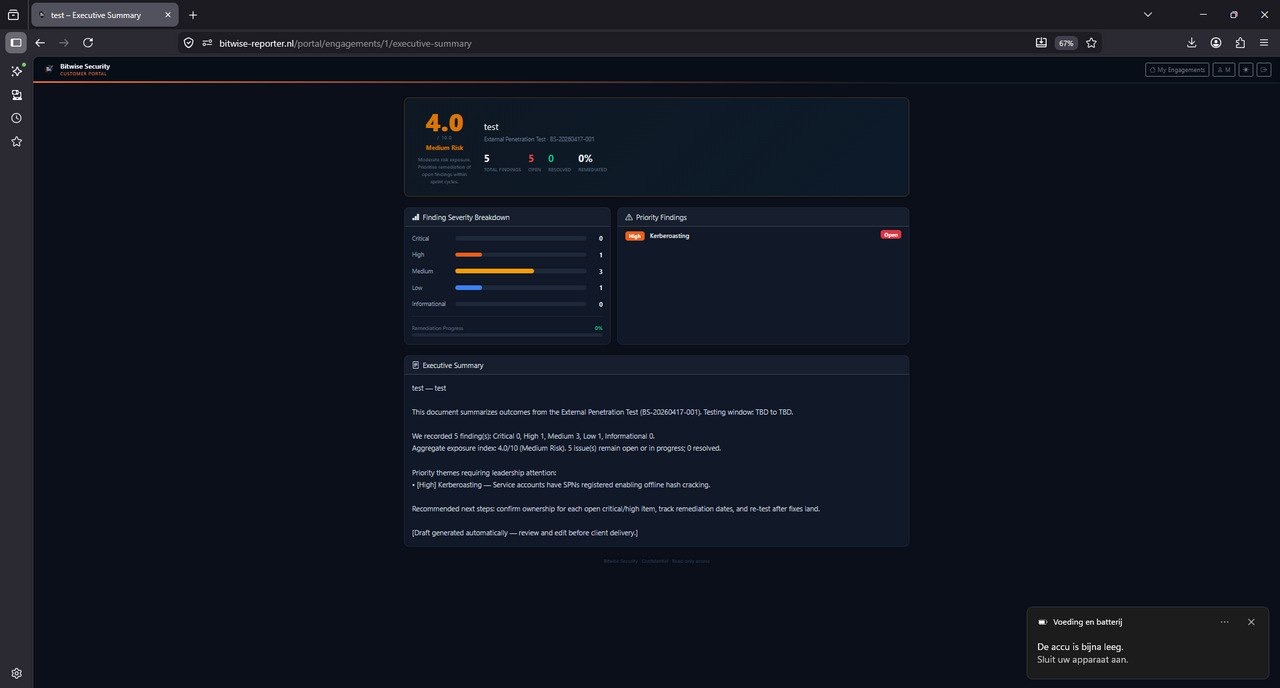Image resolution: width=1280 pixels, height=688 pixels.
Task: Click the Voeding en batterij notification title
Action: pos(1087,622)
